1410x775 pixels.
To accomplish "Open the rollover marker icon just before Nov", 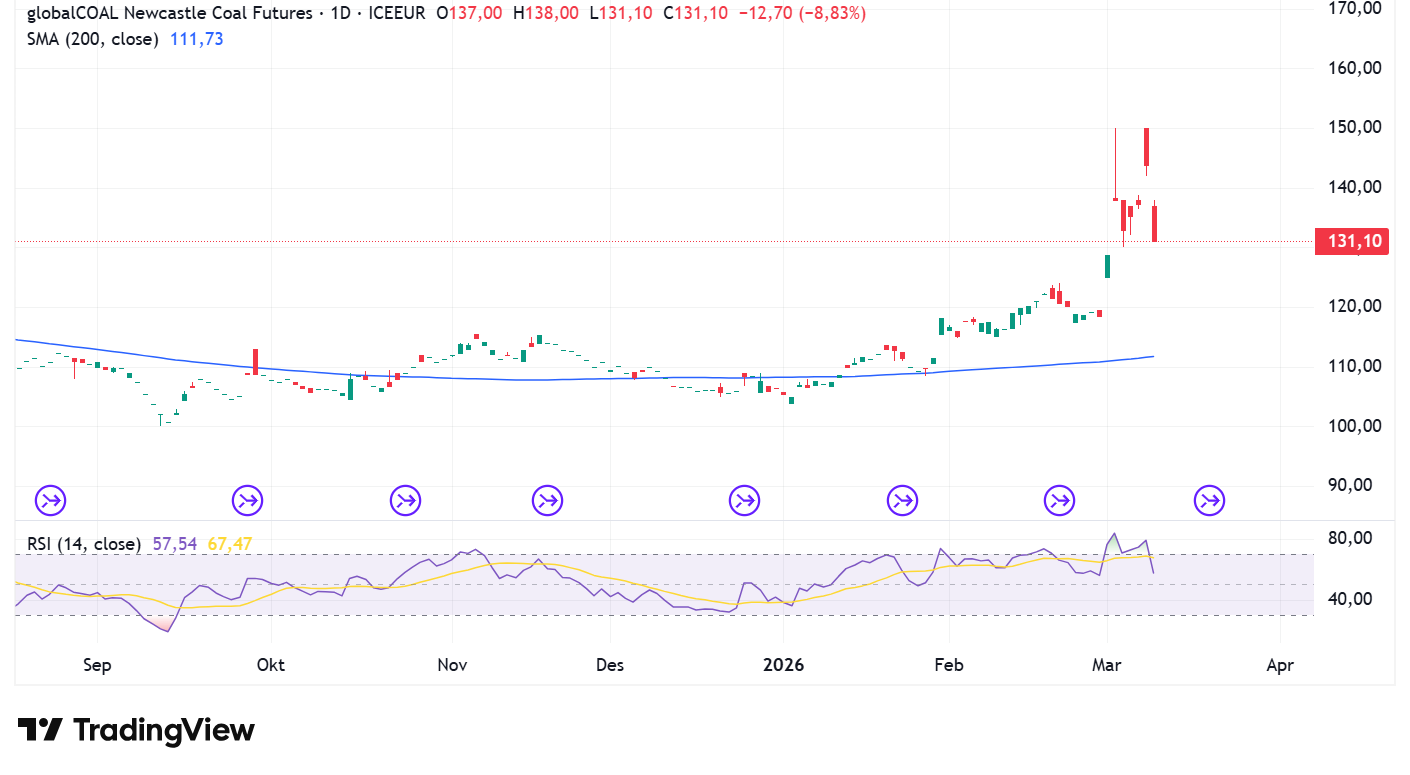I will click(405, 499).
